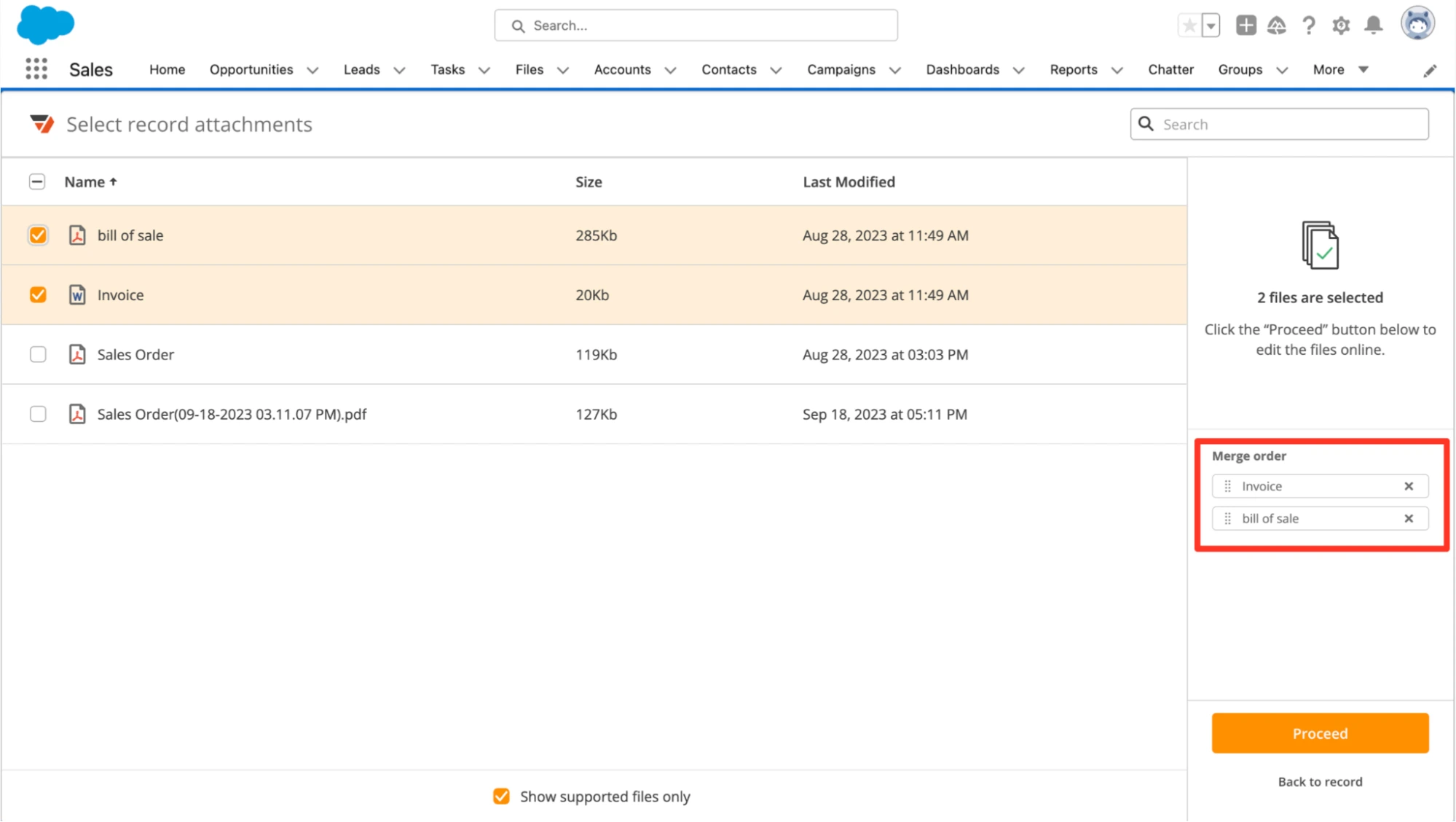Sort by Name column arrow
1456x822 pixels.
click(x=113, y=181)
